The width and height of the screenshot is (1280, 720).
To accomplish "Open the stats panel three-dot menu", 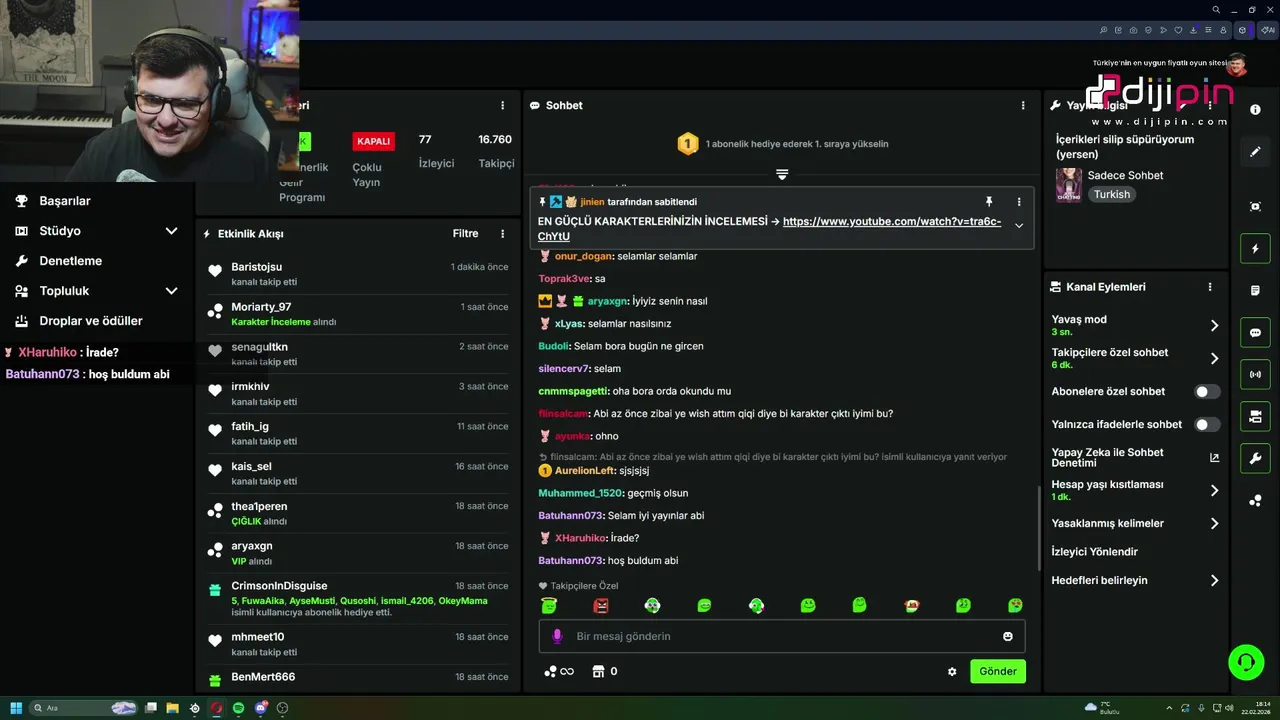I will pyautogui.click(x=502, y=105).
